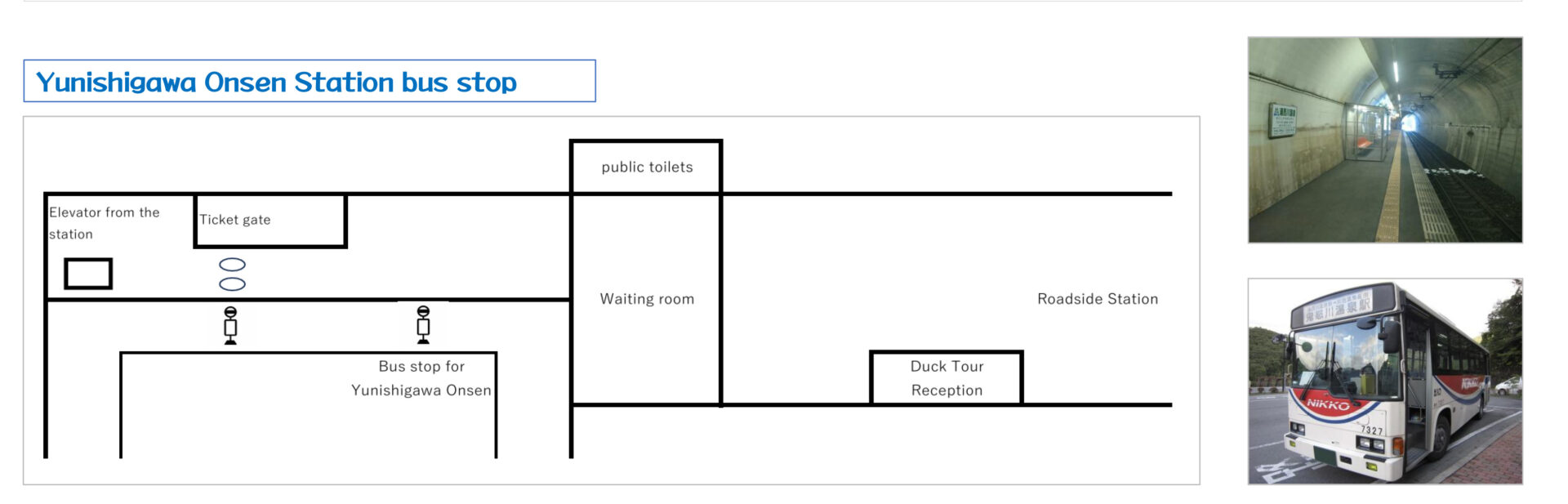
Task: Click the green station sign in tunnel photo
Action: pos(1282,120)
